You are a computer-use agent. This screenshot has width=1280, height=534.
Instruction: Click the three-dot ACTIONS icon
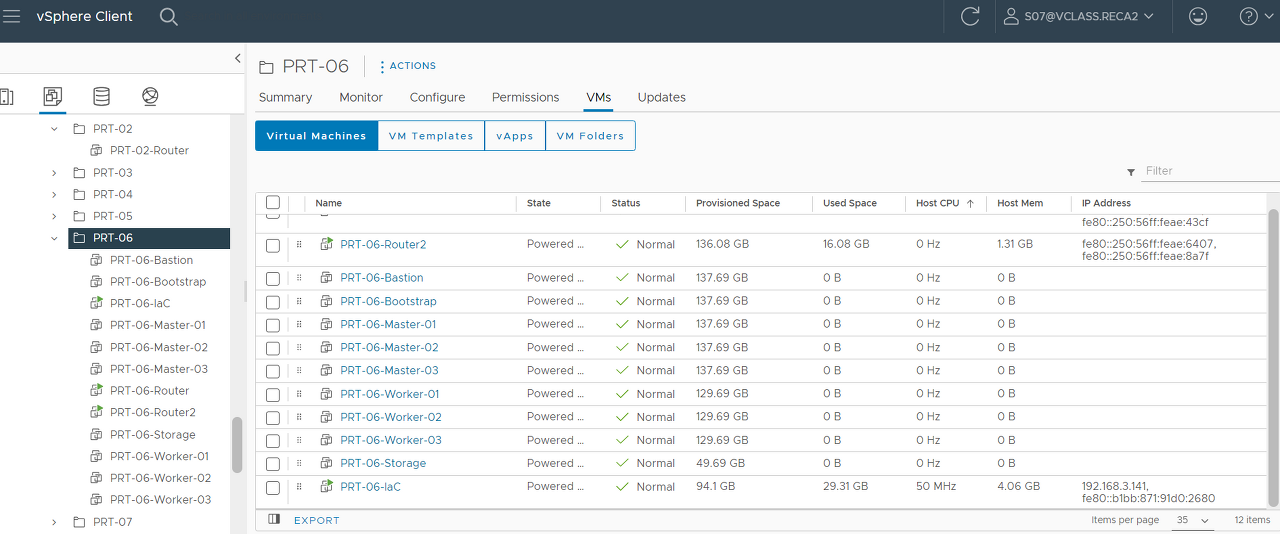382,67
